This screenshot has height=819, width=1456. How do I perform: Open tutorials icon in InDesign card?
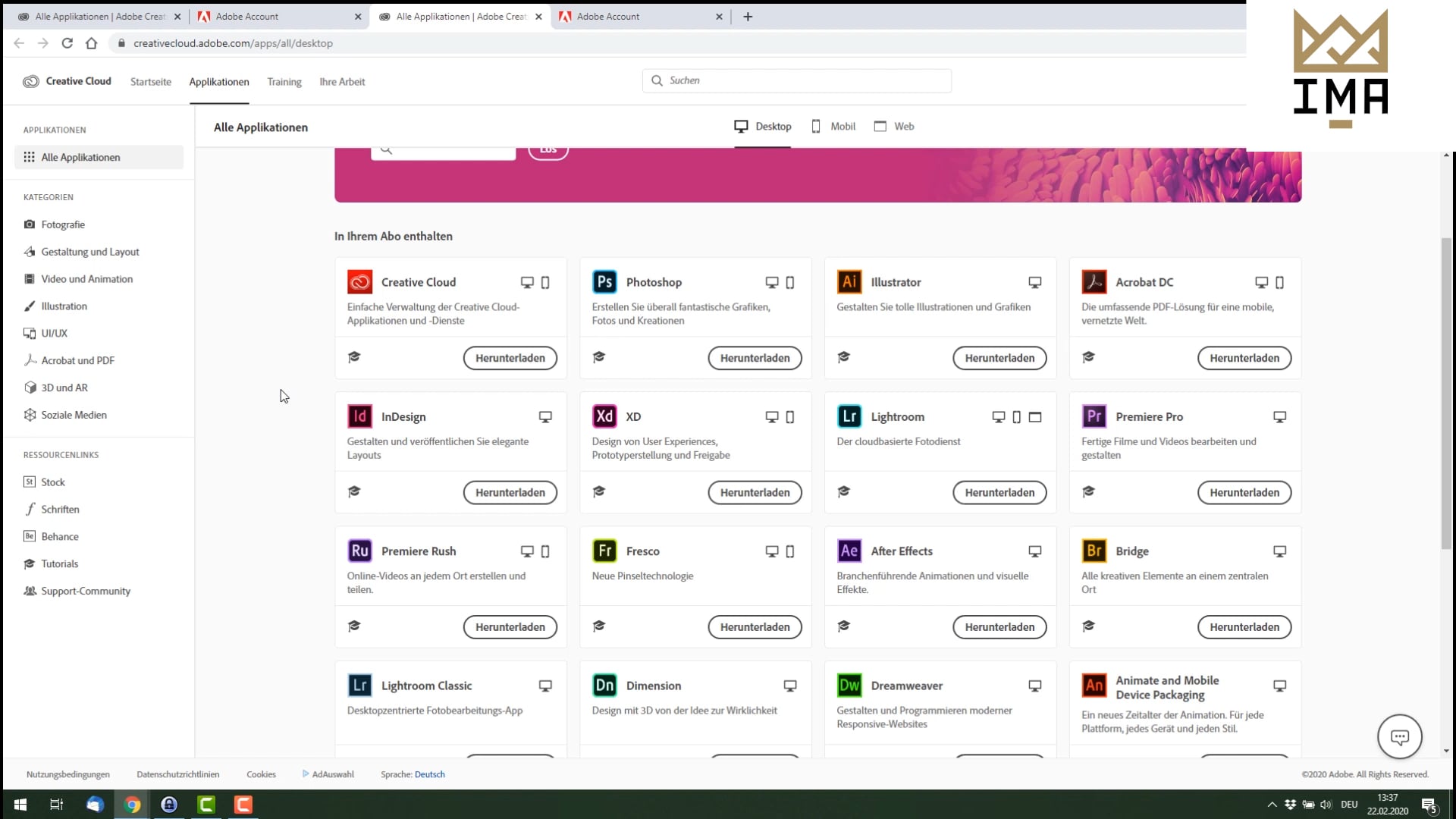(354, 491)
